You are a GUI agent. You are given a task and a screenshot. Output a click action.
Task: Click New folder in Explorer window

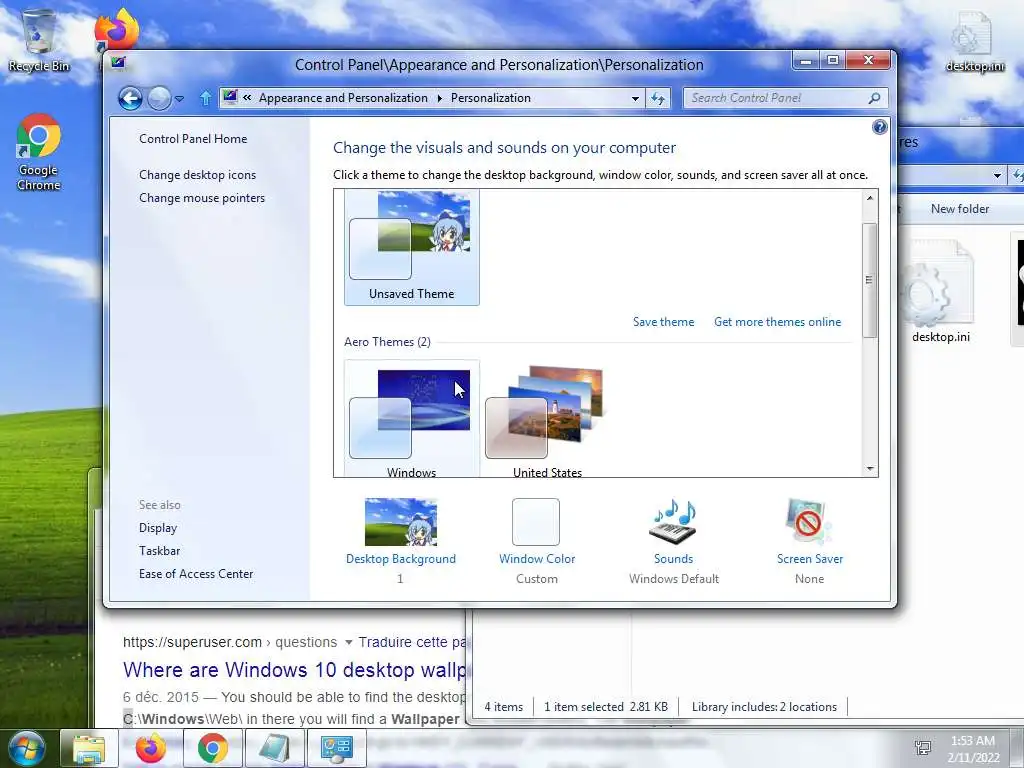click(x=959, y=209)
